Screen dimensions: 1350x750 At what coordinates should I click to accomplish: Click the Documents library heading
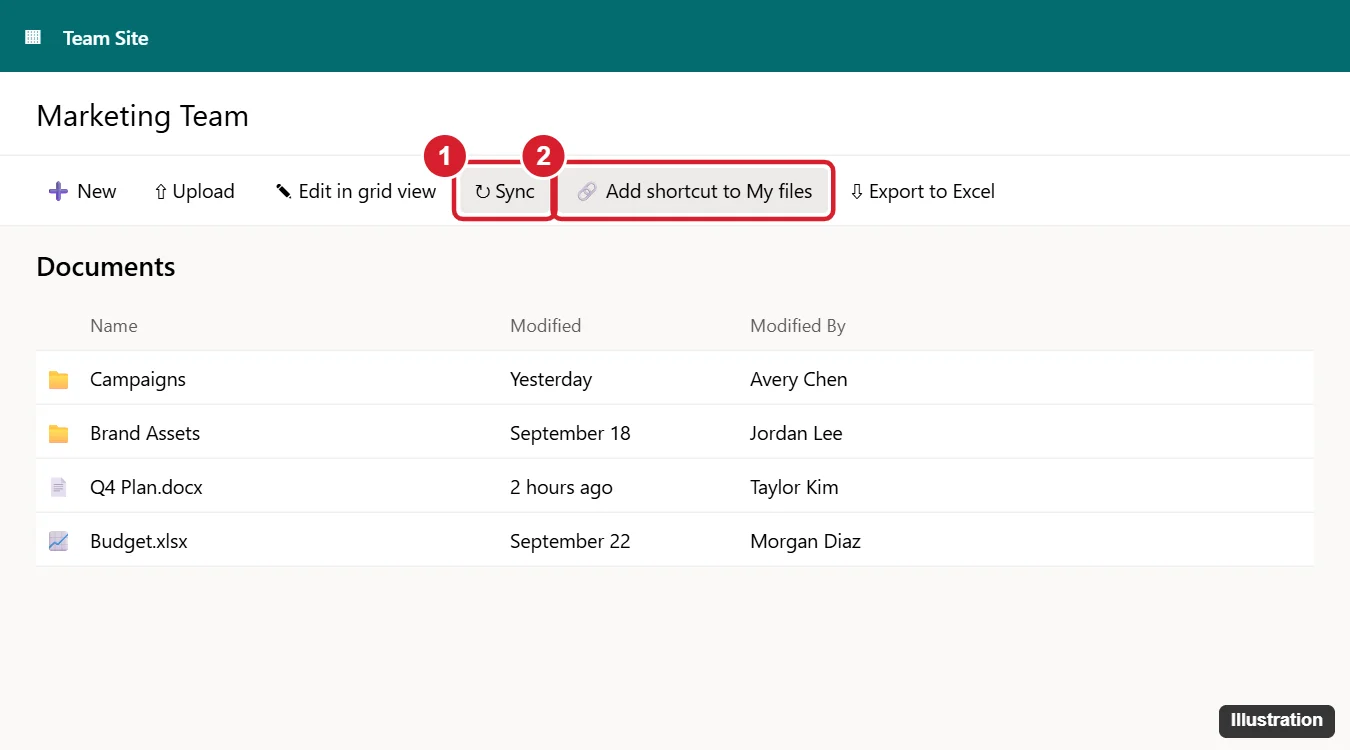(x=106, y=267)
